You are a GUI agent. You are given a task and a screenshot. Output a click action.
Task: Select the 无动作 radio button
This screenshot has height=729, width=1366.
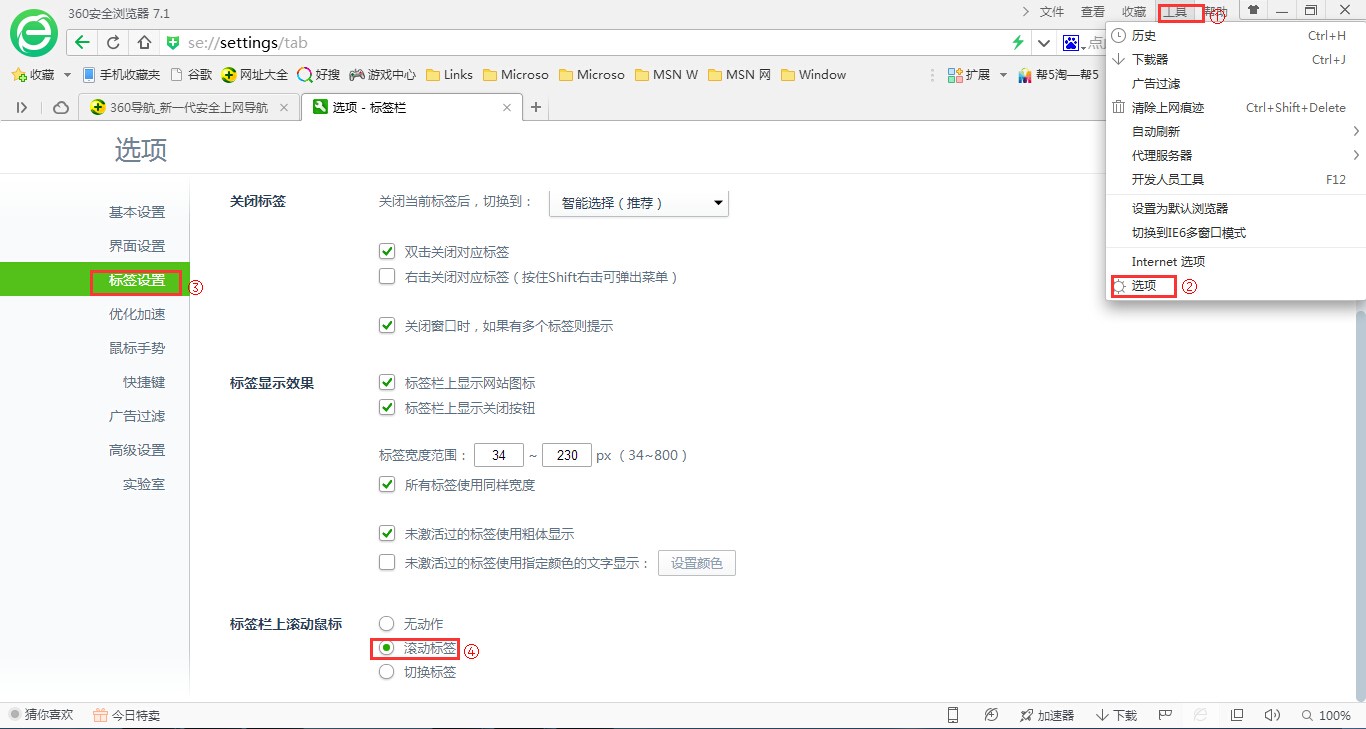pos(387,623)
